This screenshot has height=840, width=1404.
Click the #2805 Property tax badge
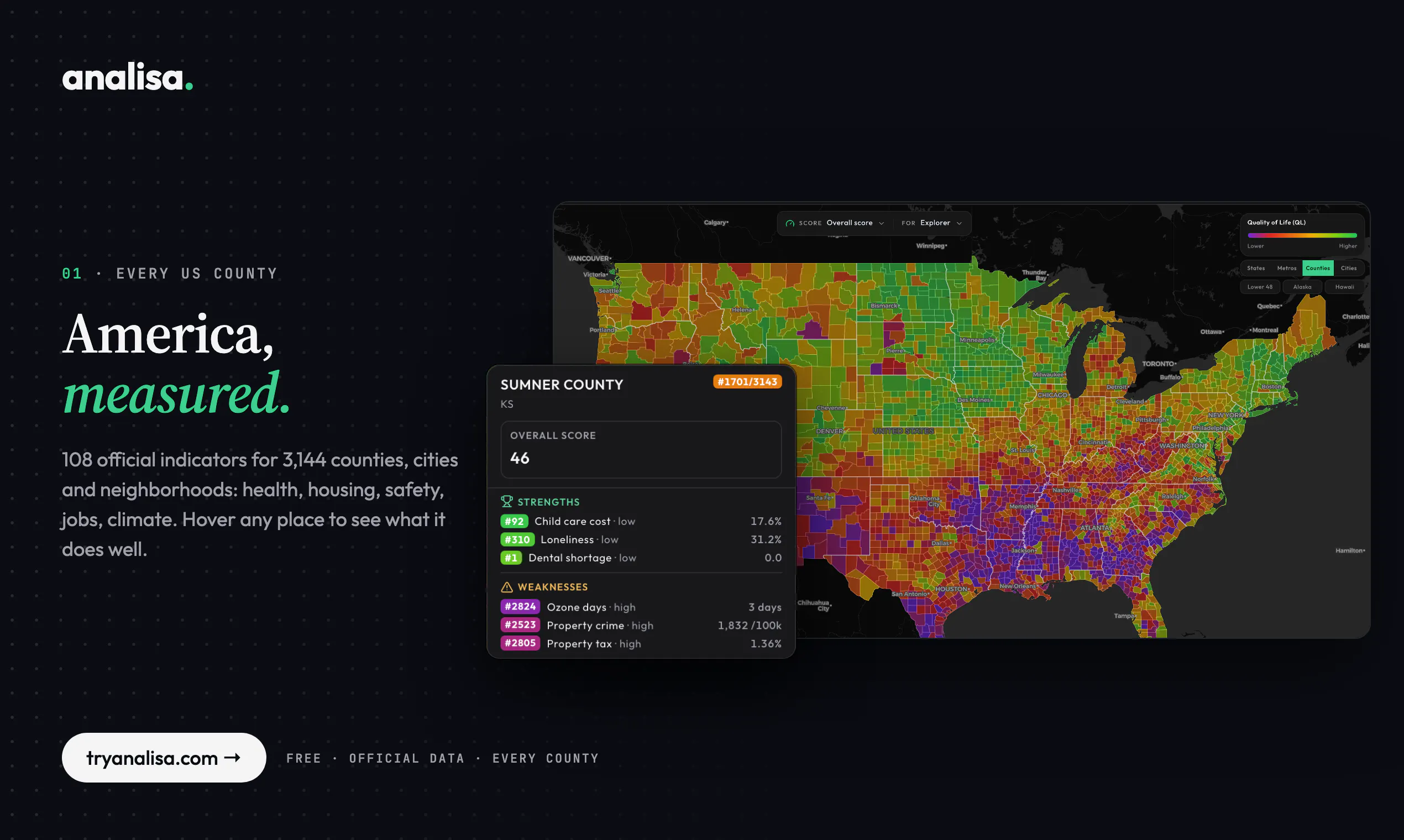(x=520, y=643)
